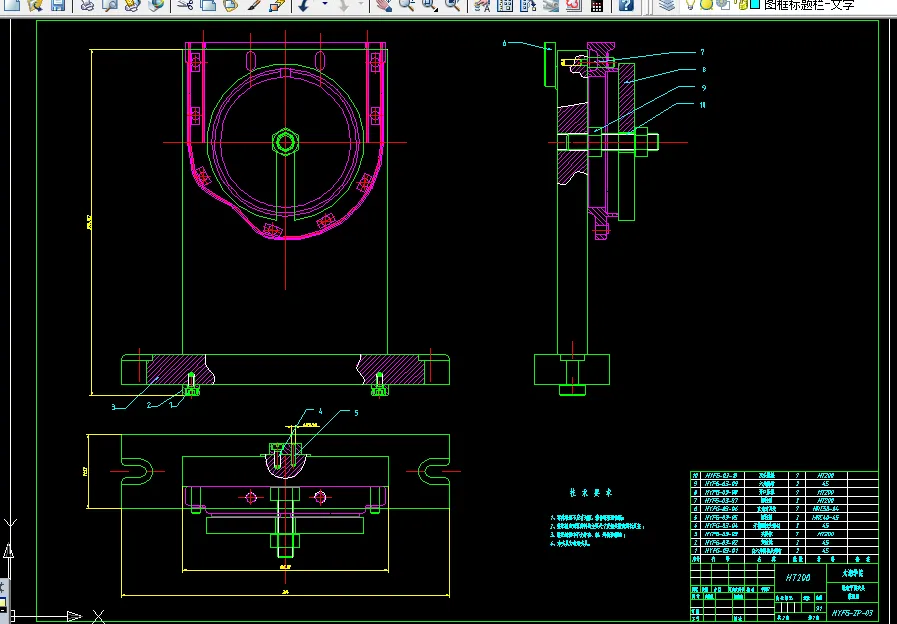
Task: Select balloon number 9 label
Action: click(x=704, y=88)
